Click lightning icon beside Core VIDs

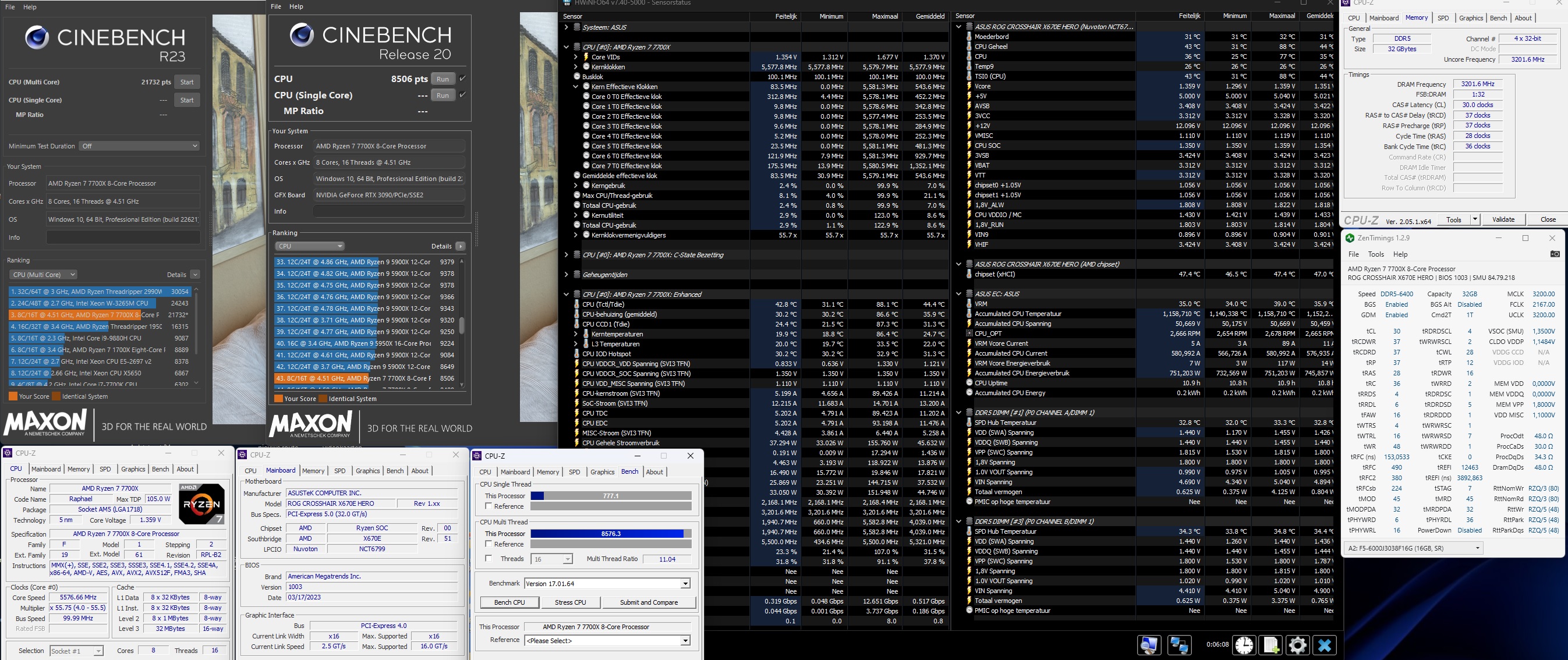586,57
